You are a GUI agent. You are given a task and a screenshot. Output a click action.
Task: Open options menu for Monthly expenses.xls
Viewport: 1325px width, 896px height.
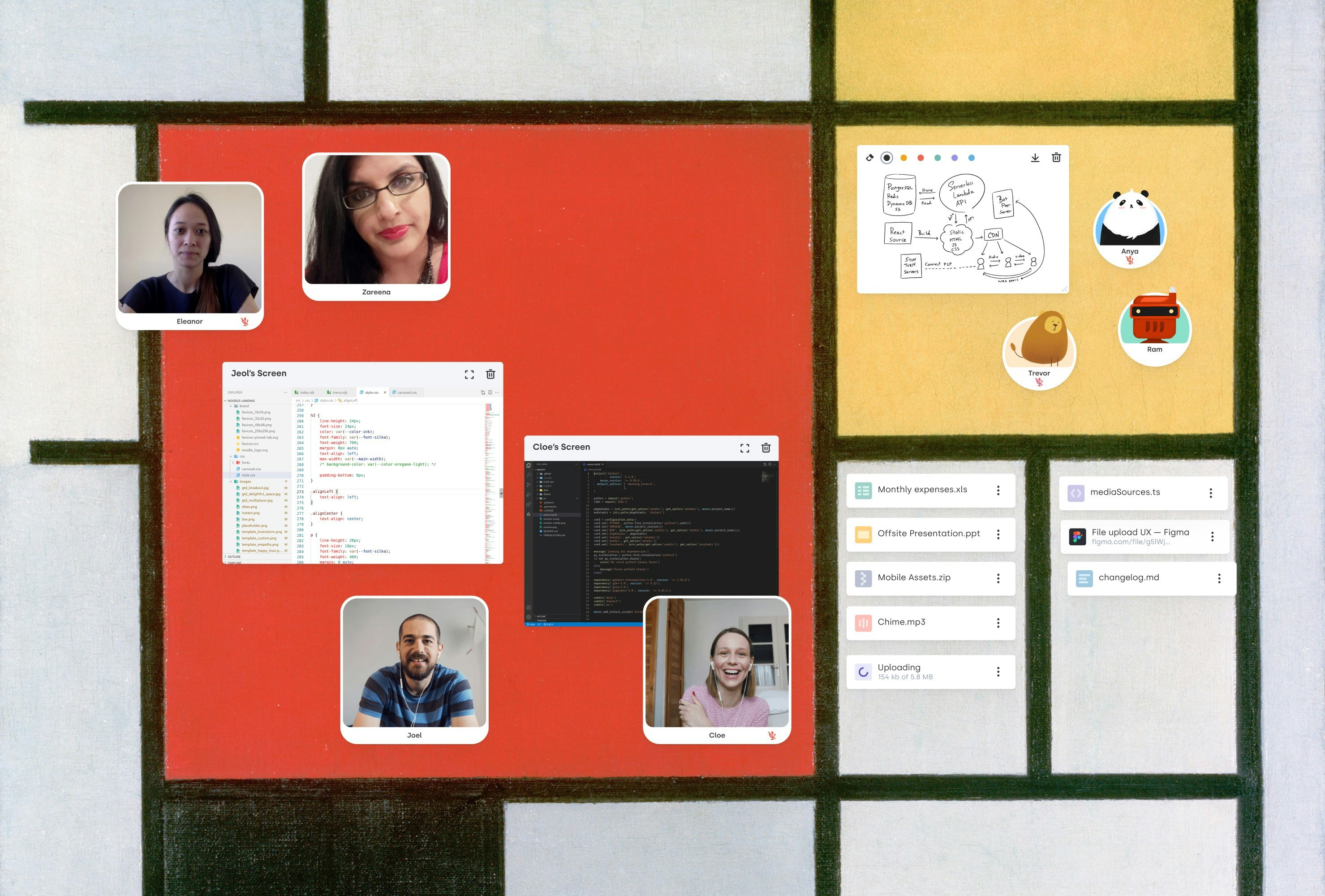[998, 491]
